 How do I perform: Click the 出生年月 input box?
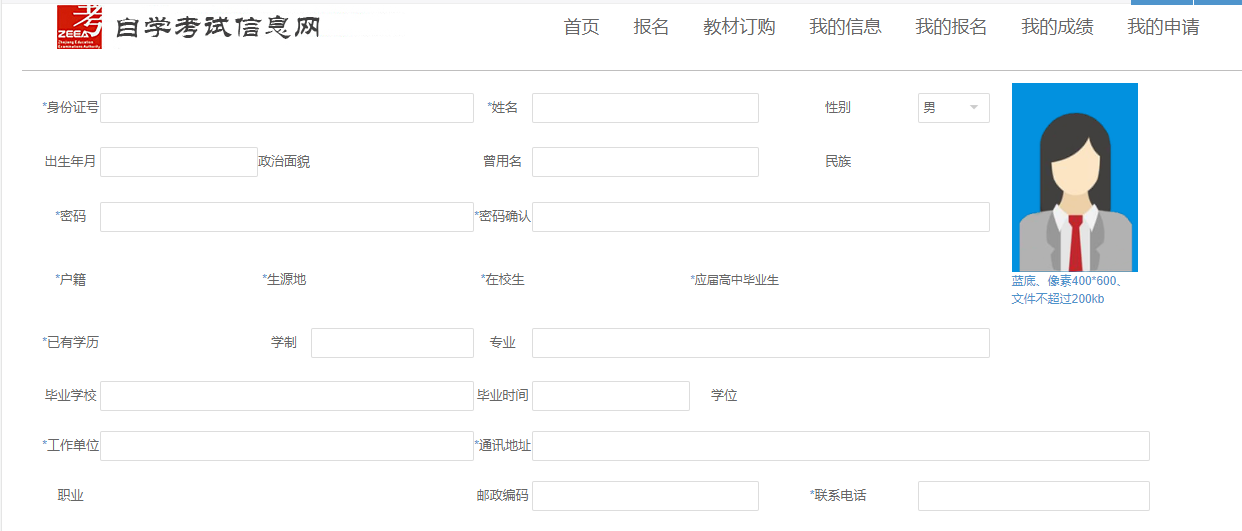178,162
